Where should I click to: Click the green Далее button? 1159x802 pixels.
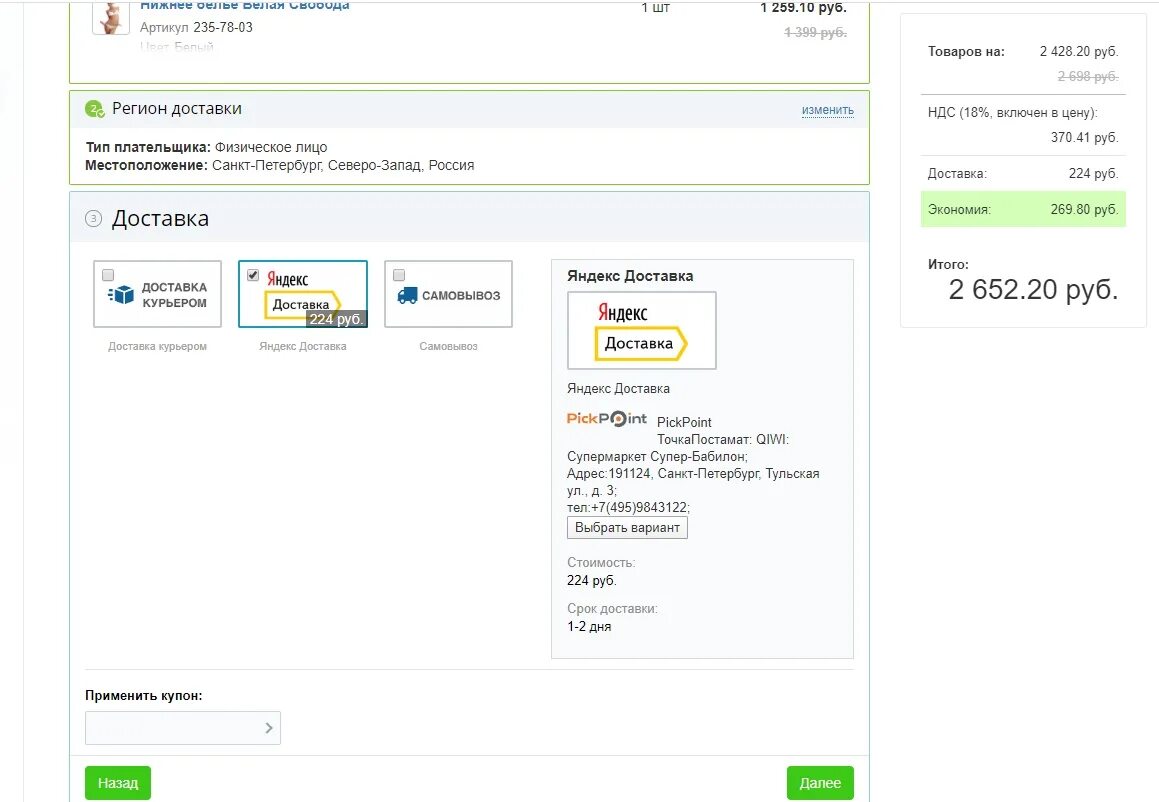coord(820,783)
